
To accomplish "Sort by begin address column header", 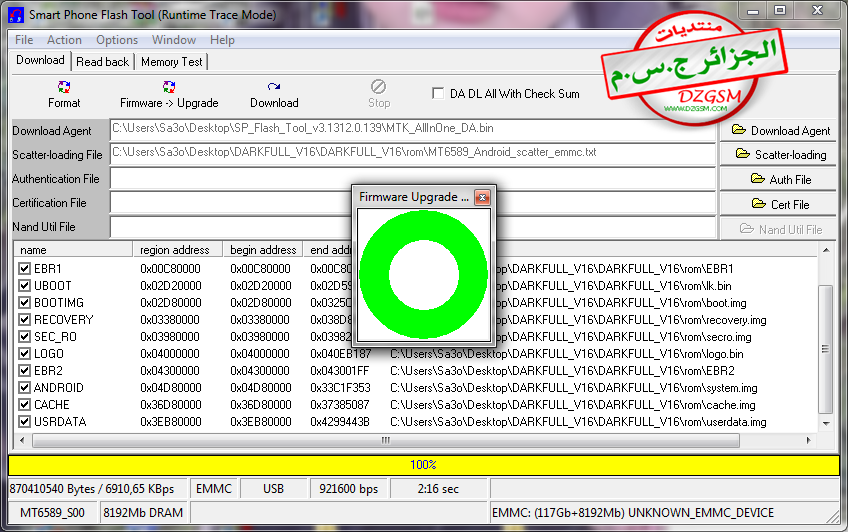I will pyautogui.click(x=263, y=250).
